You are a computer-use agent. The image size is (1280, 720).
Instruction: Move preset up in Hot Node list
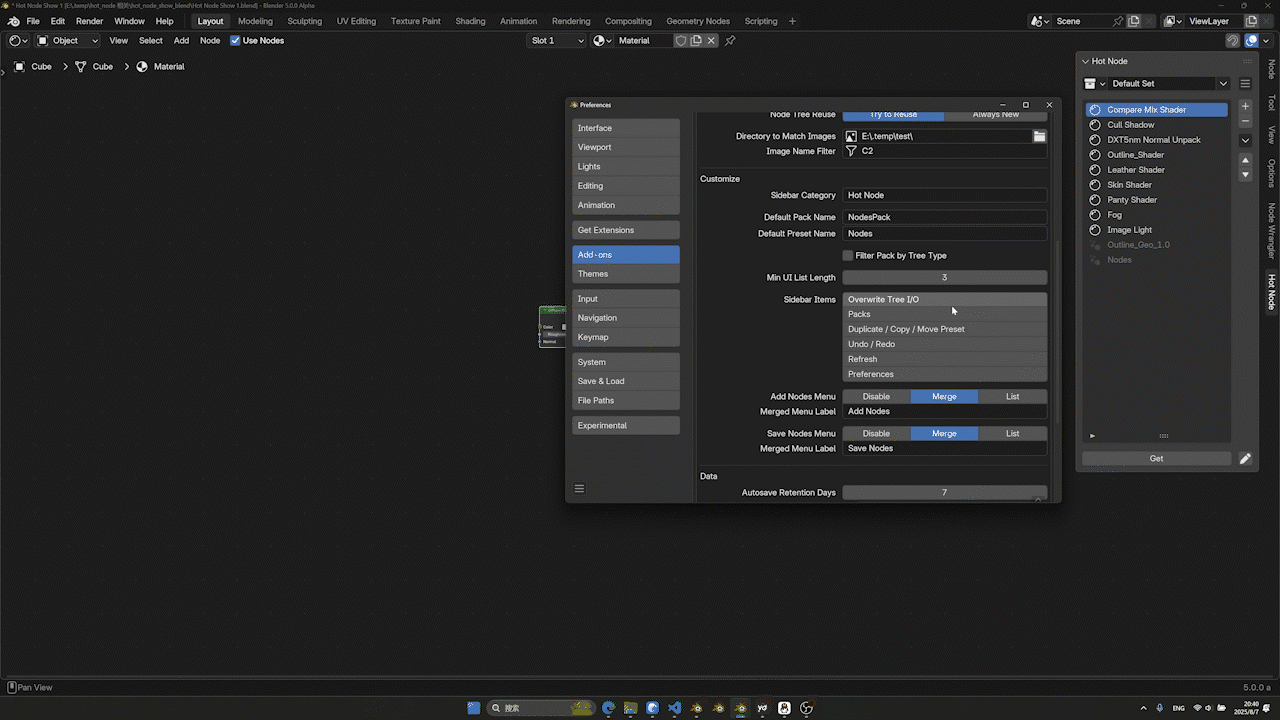[x=1245, y=160]
